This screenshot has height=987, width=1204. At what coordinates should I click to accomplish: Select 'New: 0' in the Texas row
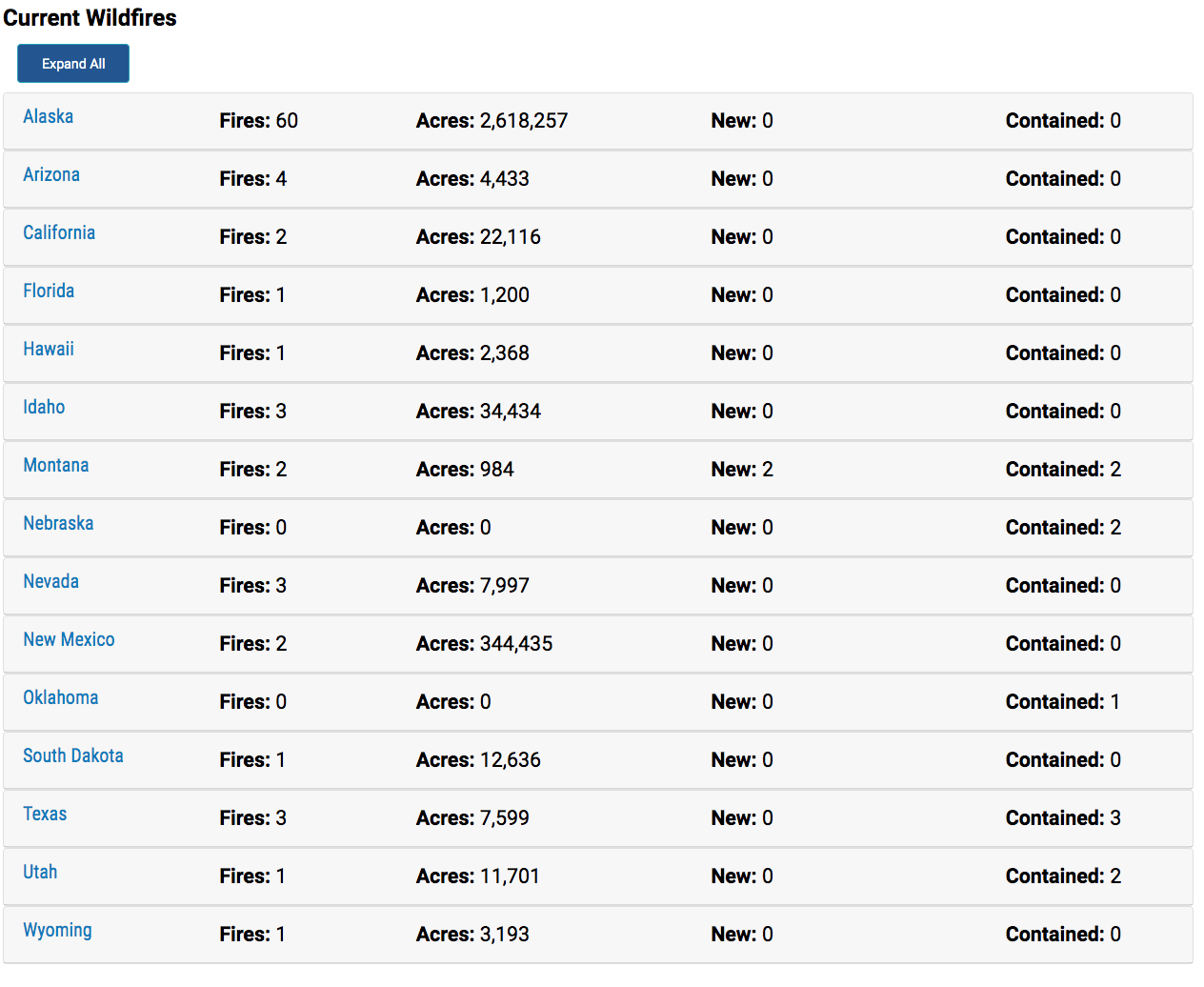742,818
